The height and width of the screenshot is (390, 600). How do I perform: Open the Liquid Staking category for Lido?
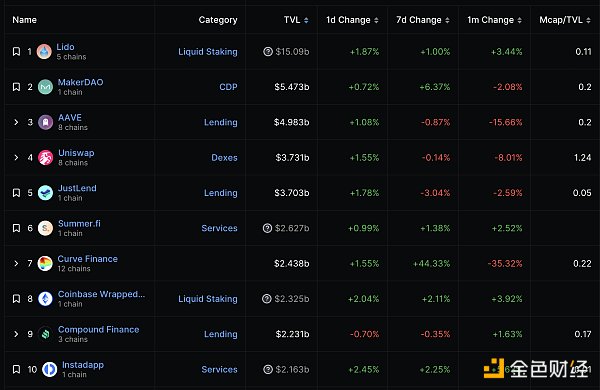[x=208, y=52]
